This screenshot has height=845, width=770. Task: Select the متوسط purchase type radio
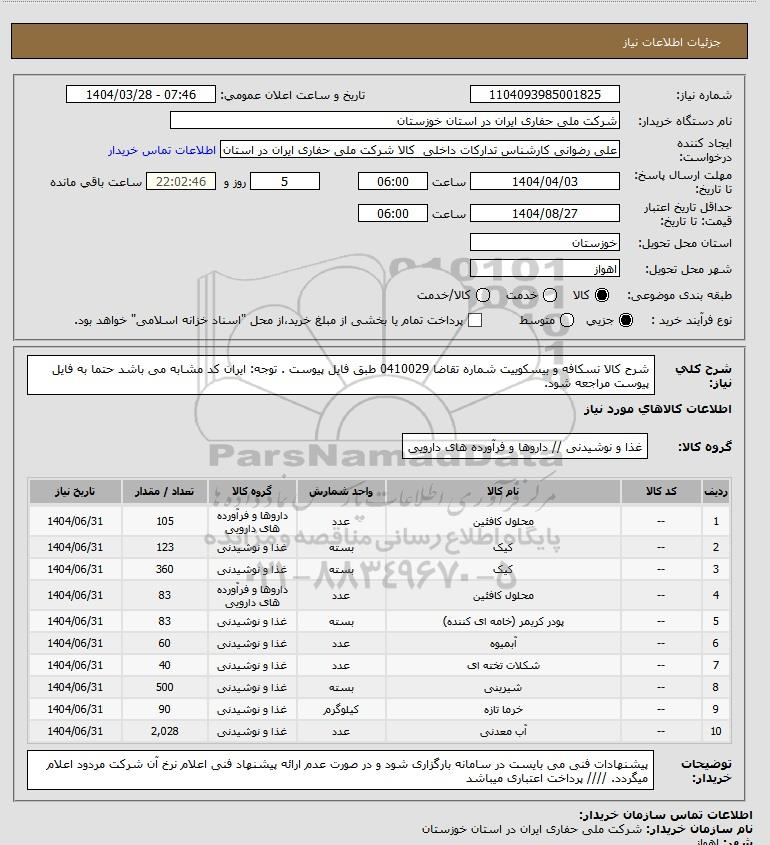click(566, 320)
